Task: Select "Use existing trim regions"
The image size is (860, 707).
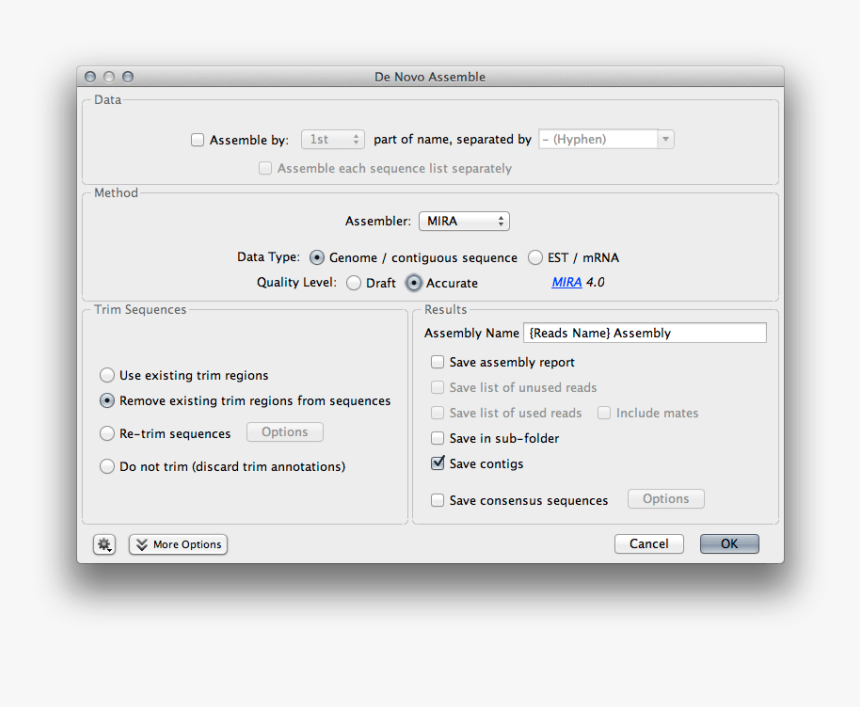Action: [x=107, y=375]
